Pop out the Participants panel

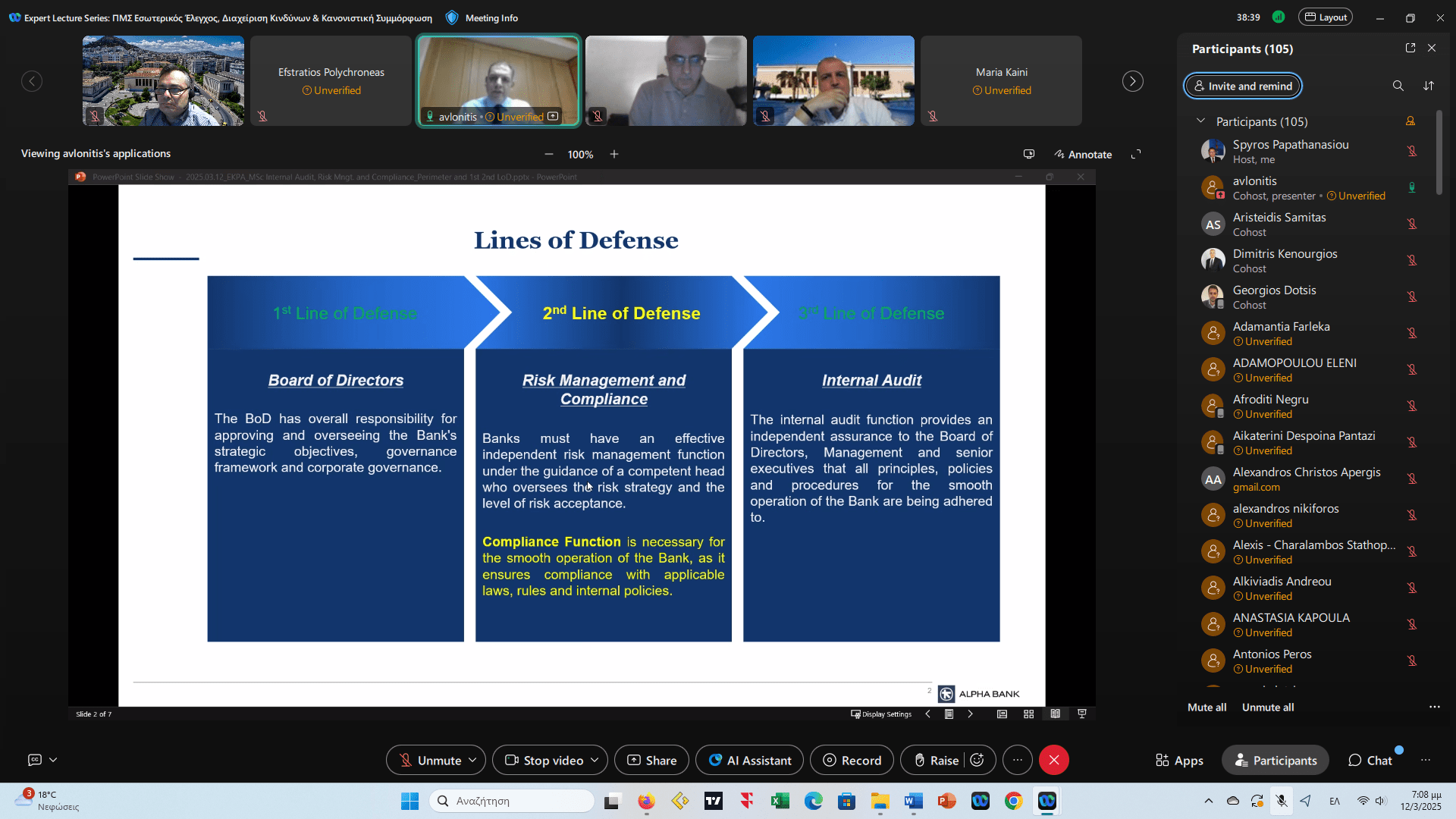pyautogui.click(x=1410, y=48)
